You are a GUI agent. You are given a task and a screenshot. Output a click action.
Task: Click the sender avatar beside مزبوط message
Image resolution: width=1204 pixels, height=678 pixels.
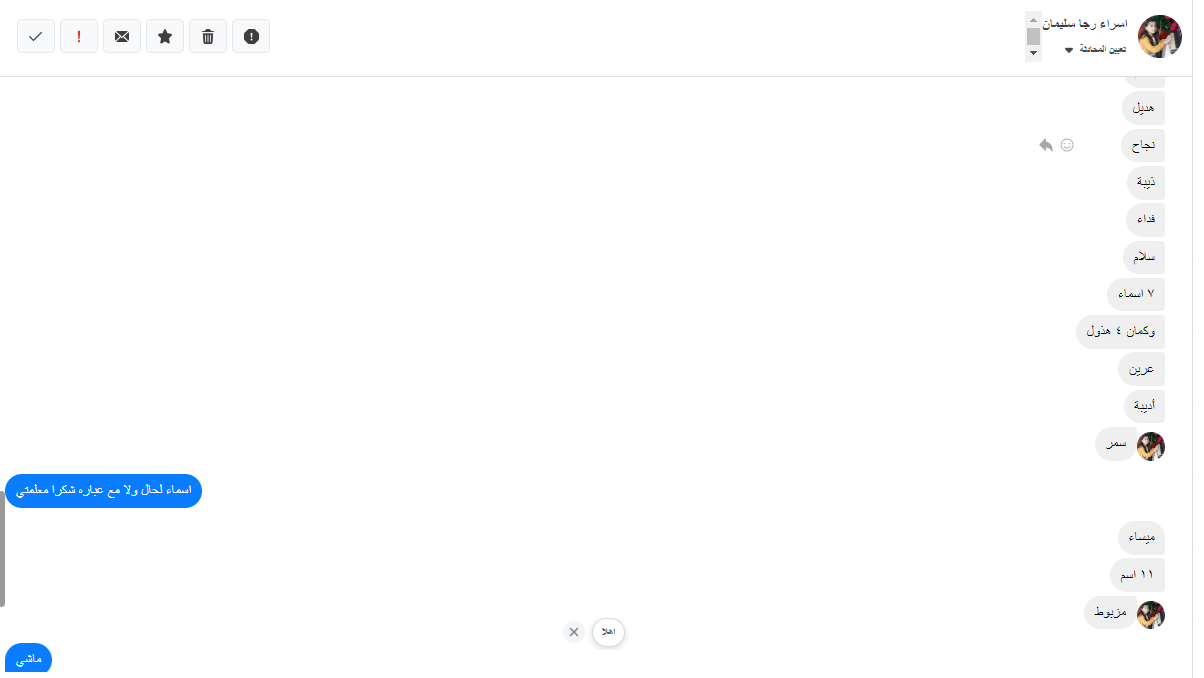point(1151,614)
